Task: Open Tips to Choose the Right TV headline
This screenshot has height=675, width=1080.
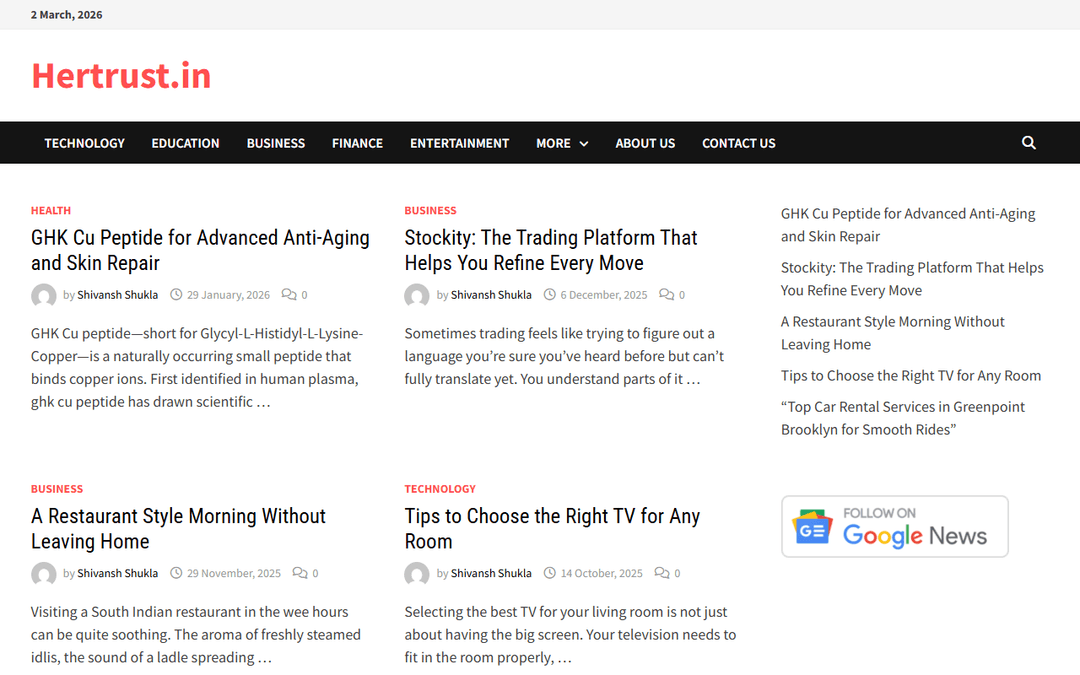Action: click(x=552, y=528)
